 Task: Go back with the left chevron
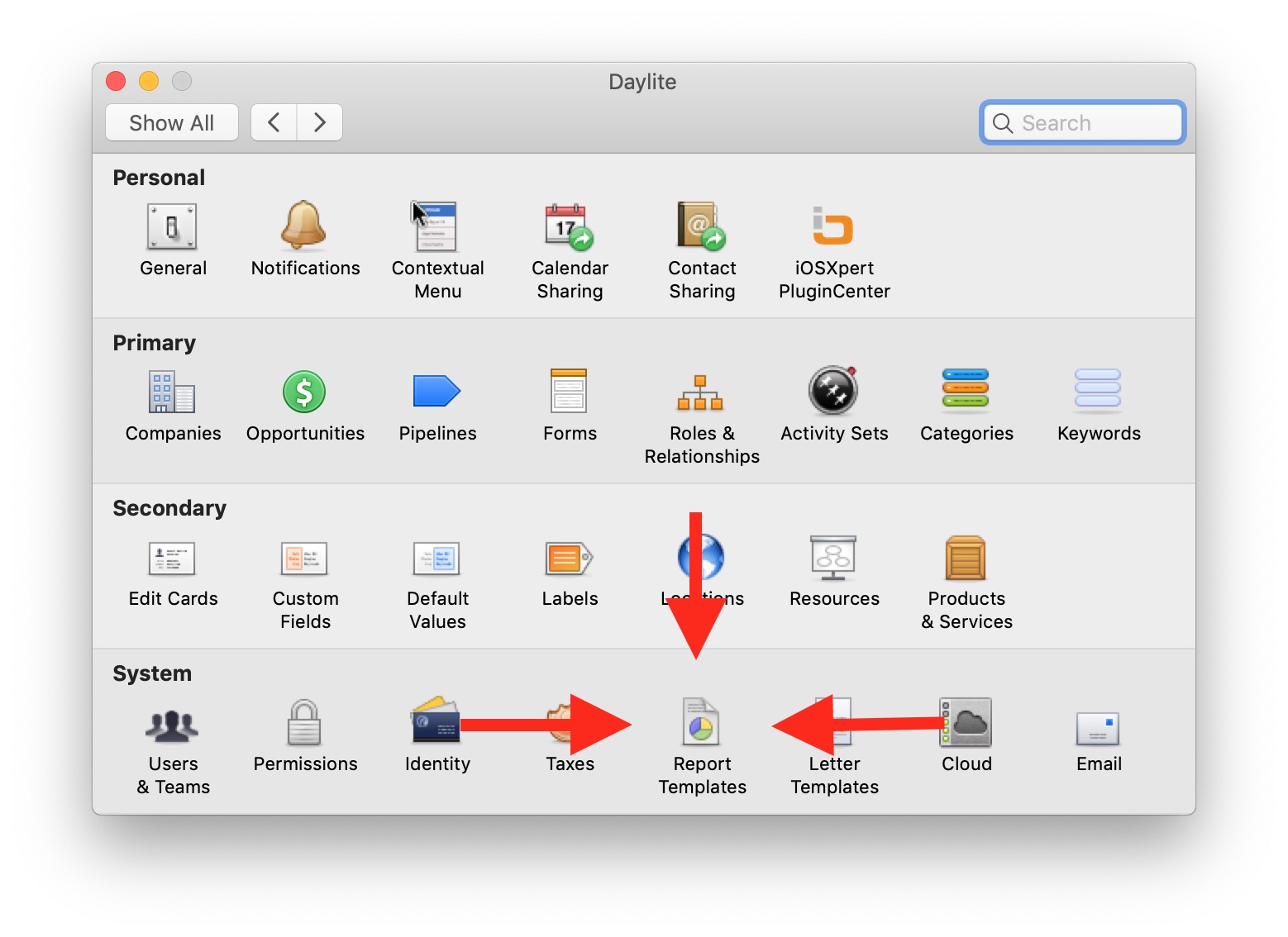coord(274,122)
